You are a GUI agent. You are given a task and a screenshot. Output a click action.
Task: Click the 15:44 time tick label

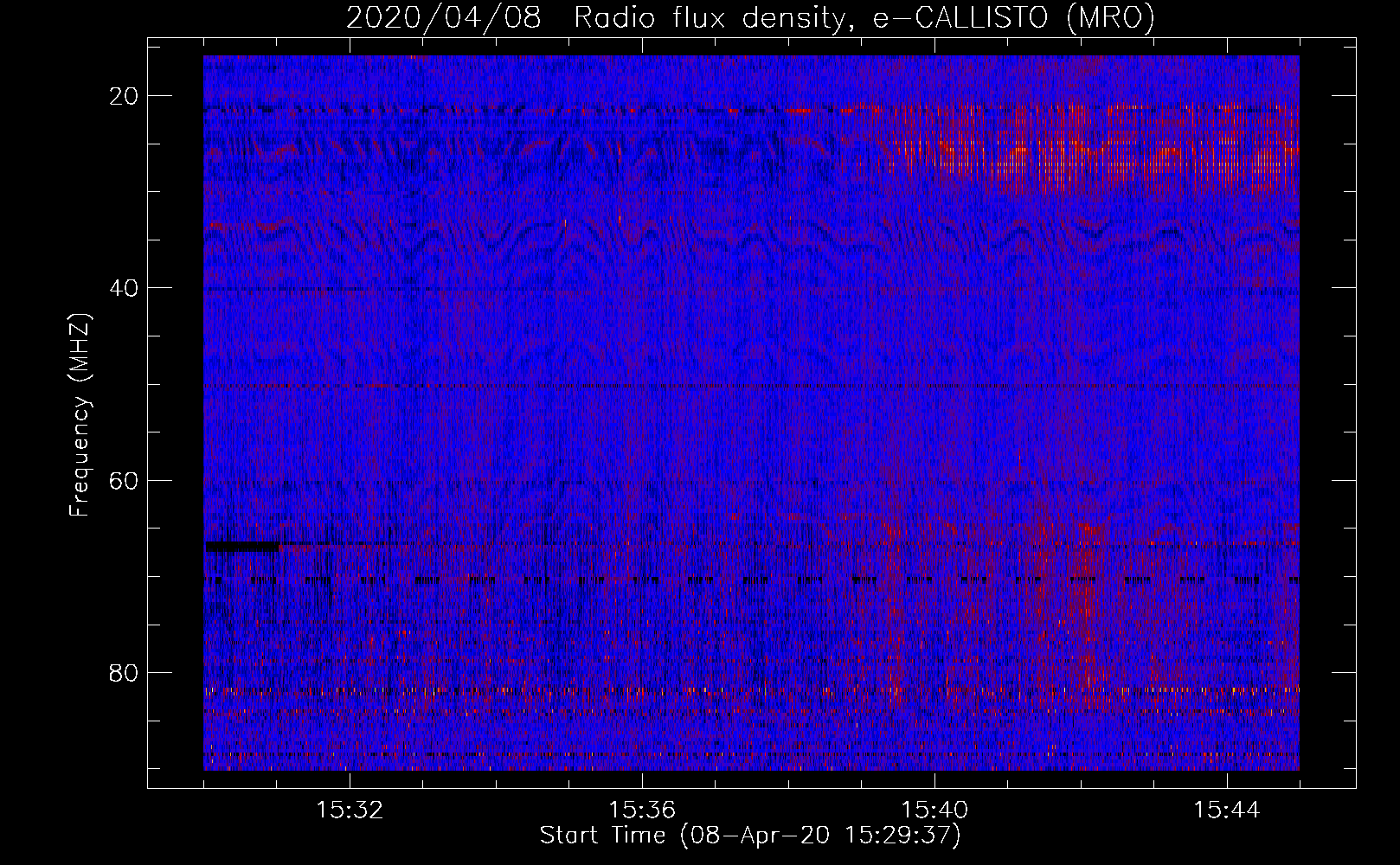point(1227,811)
